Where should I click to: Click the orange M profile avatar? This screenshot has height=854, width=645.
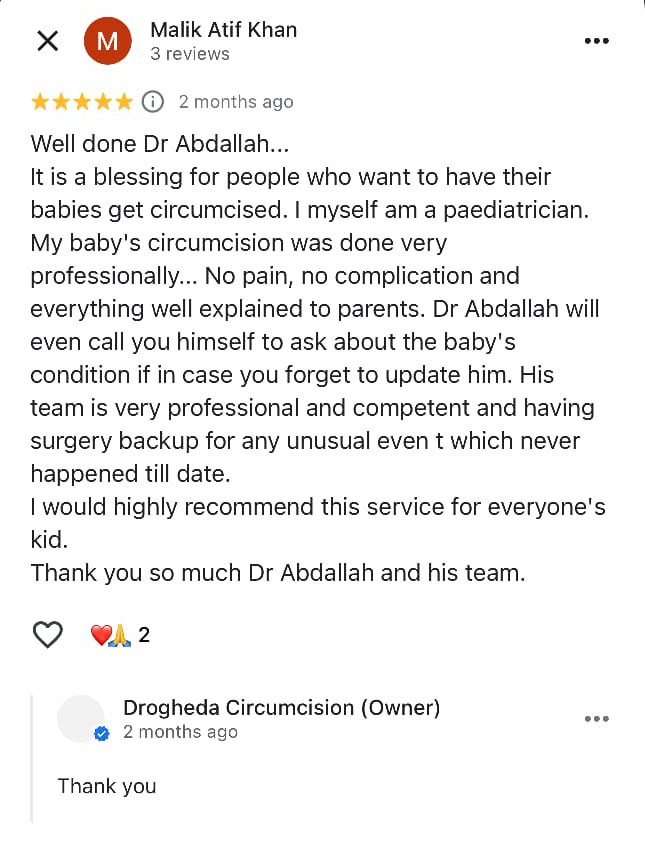tap(108, 41)
